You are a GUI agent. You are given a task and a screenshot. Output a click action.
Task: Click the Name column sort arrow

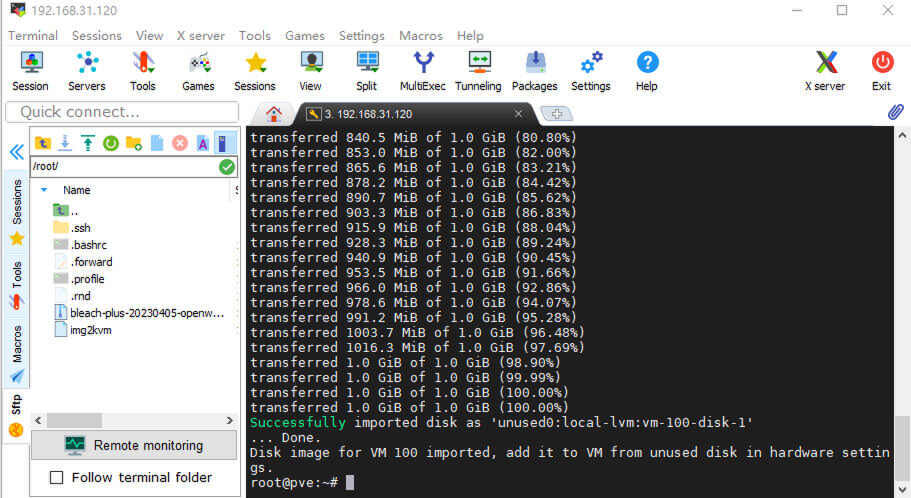[44, 190]
